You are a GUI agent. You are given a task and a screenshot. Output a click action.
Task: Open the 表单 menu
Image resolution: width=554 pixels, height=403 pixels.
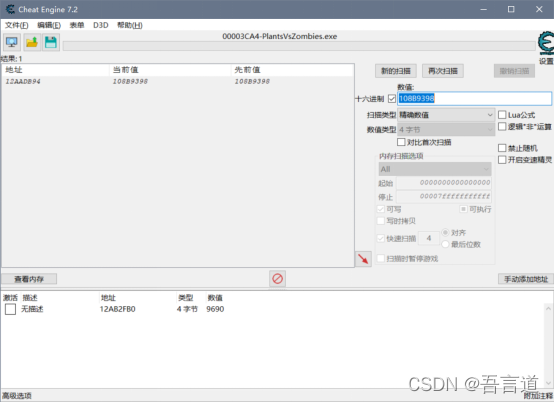click(x=77, y=25)
